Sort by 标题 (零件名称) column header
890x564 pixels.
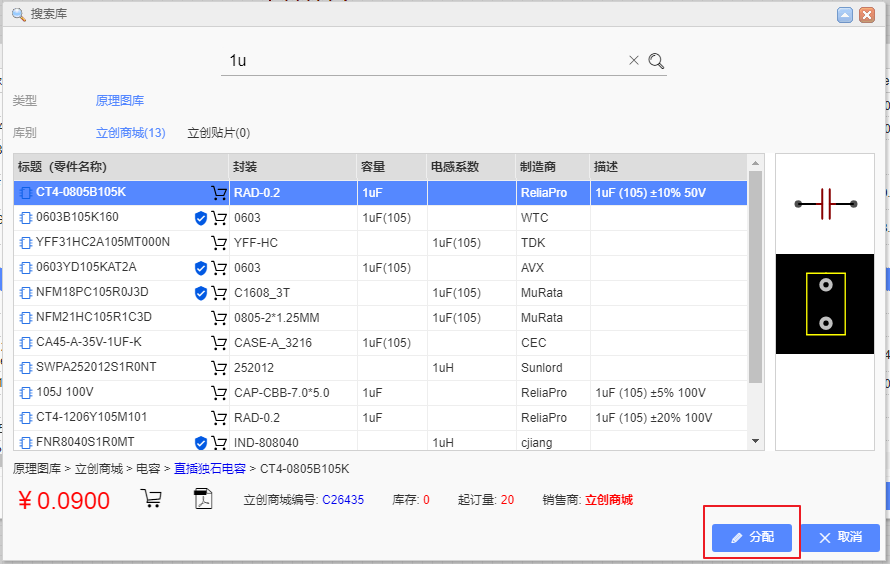point(121,167)
